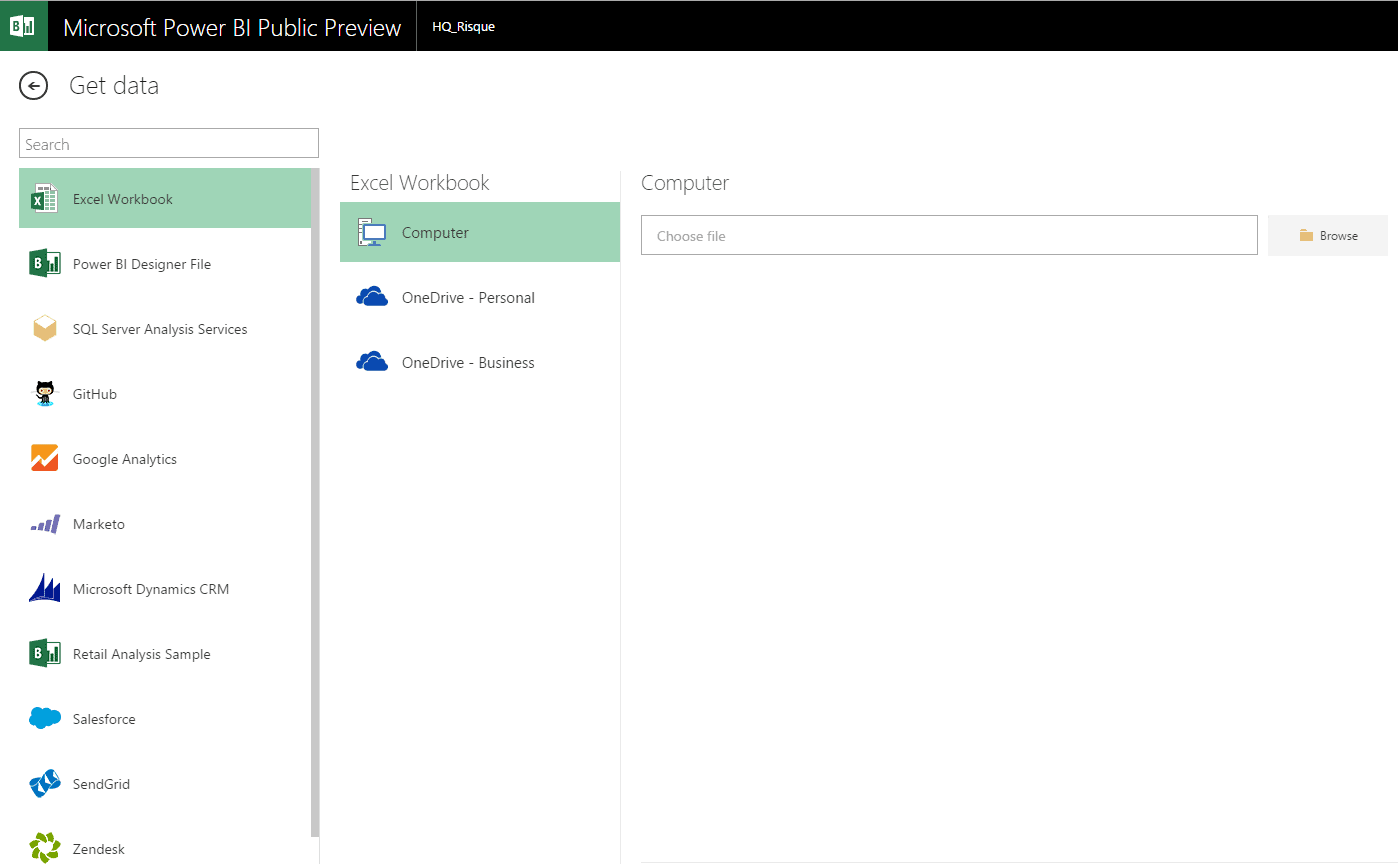Screen dimensions: 1398x864
Task: Click into the Search data sources field
Action: pos(169,144)
